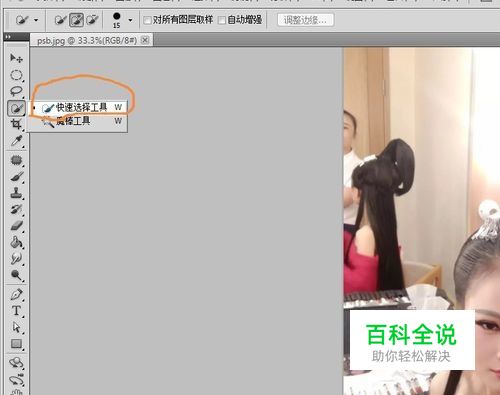The image size is (500, 395).
Task: Select the Clone Stamp tool
Action: [x=16, y=193]
